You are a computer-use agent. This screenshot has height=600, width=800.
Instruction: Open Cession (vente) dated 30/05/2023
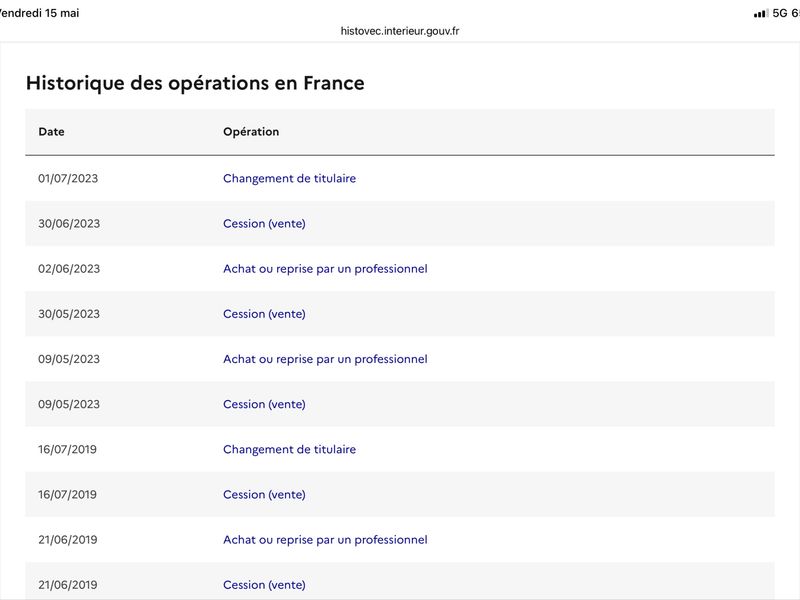coord(264,314)
